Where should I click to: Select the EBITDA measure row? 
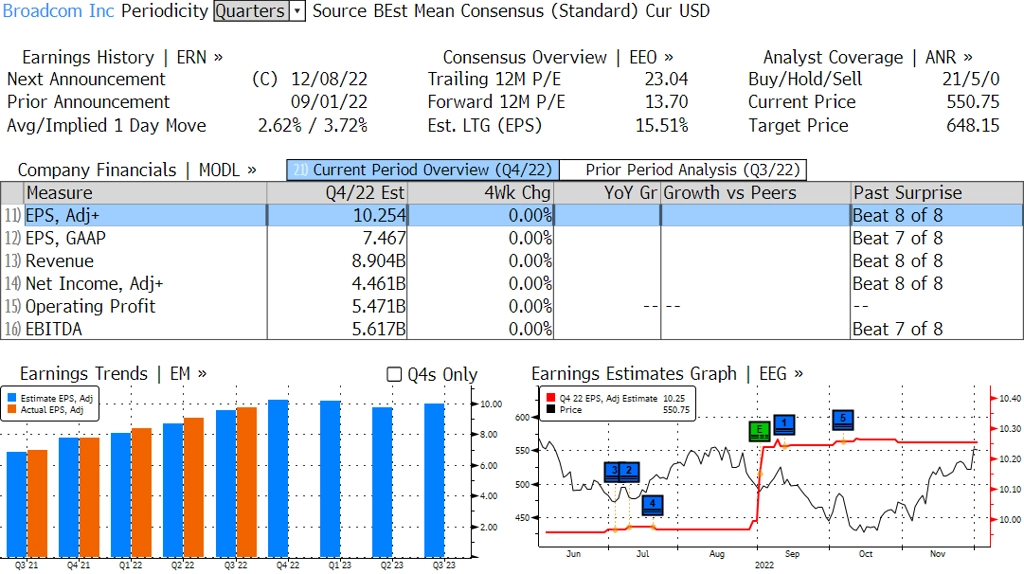(x=512, y=329)
